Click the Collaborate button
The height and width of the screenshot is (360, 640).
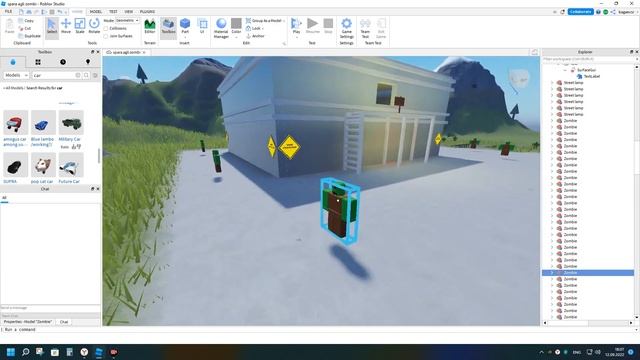(x=580, y=12)
